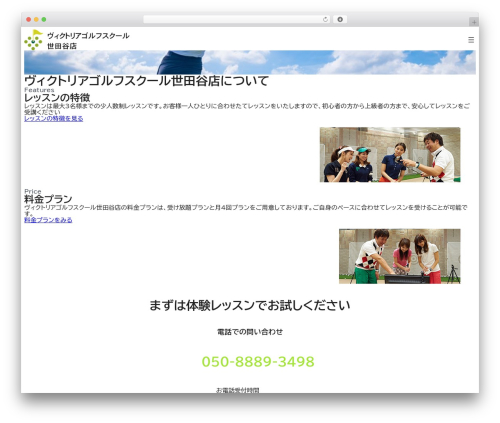Click the まずは体験レッスンでお試しください heading
The image size is (500, 423).
pos(250,305)
